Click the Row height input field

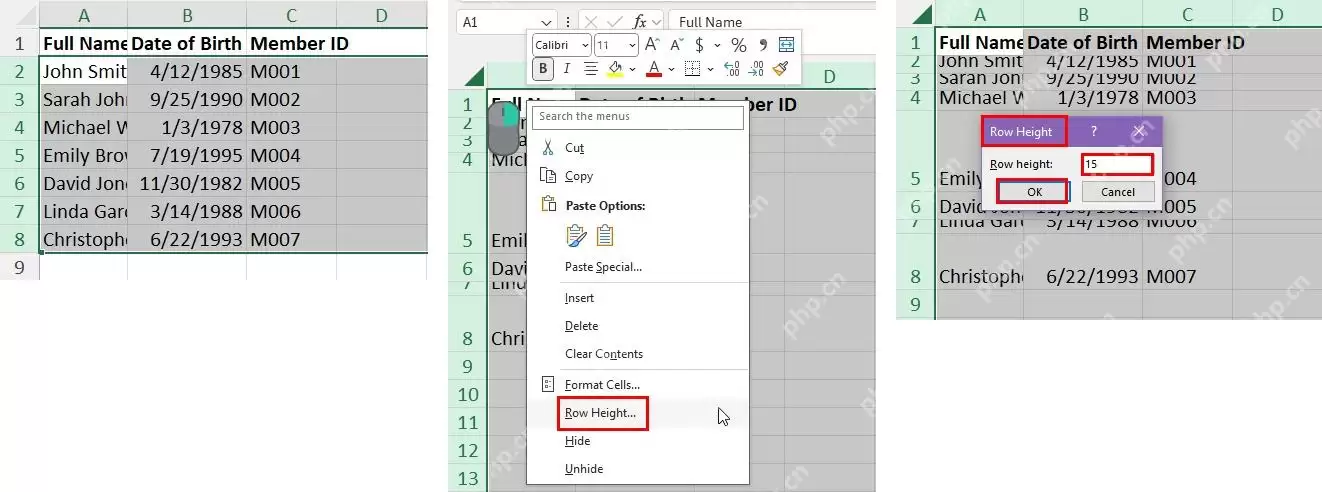point(1117,163)
